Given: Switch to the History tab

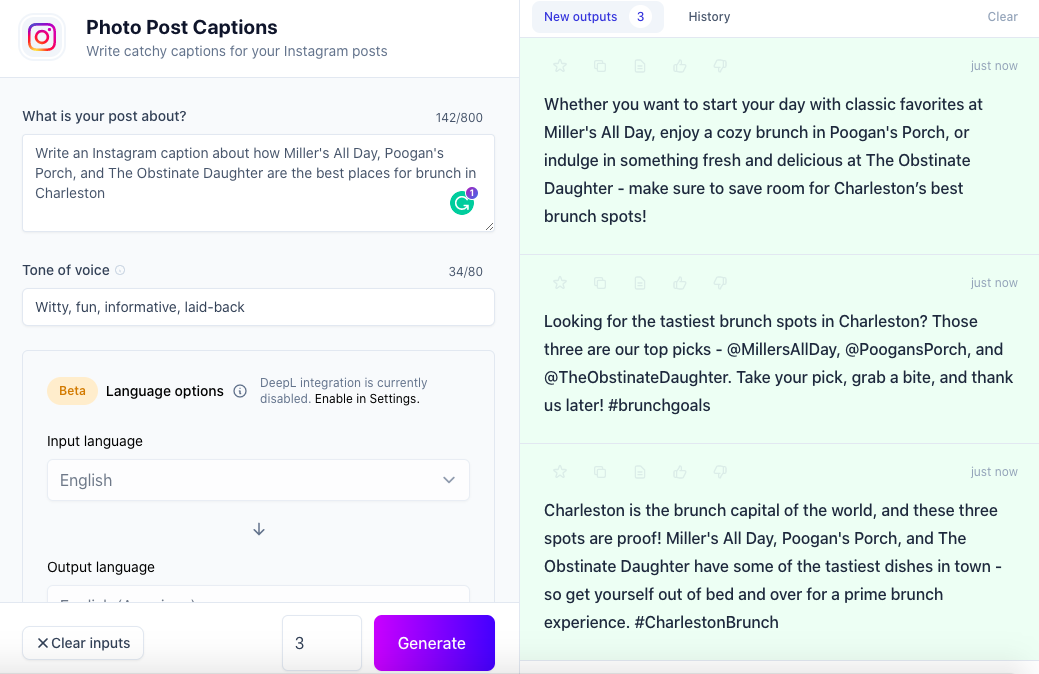Looking at the screenshot, I should (709, 17).
